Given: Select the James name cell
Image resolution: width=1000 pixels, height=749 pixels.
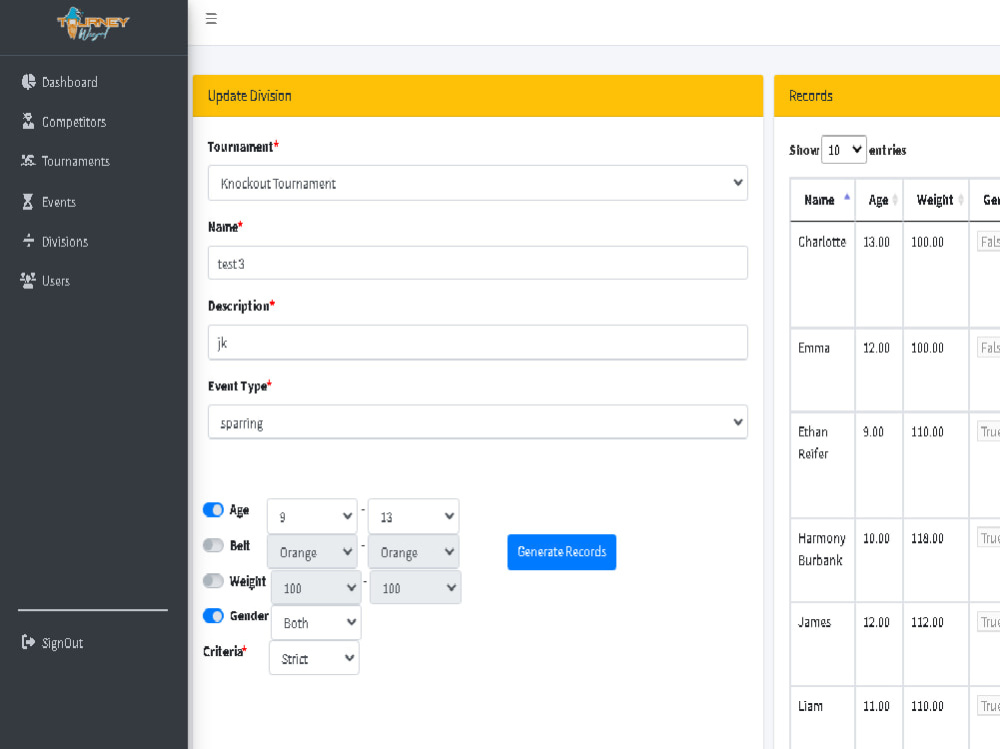Looking at the screenshot, I should 823,644.
